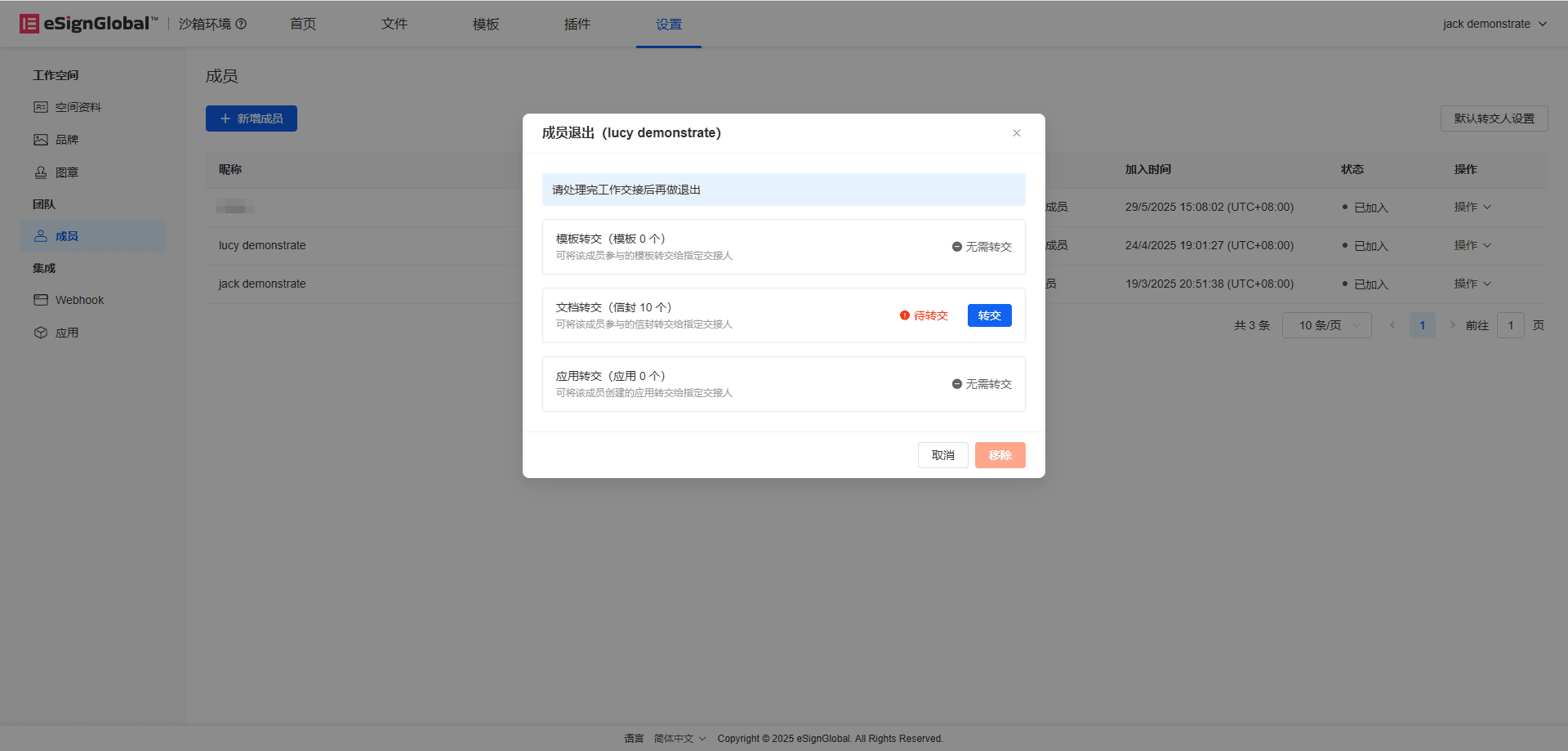Image resolution: width=1568 pixels, height=751 pixels.
Task: Open 默认转交人设置 settings button
Action: (1494, 118)
